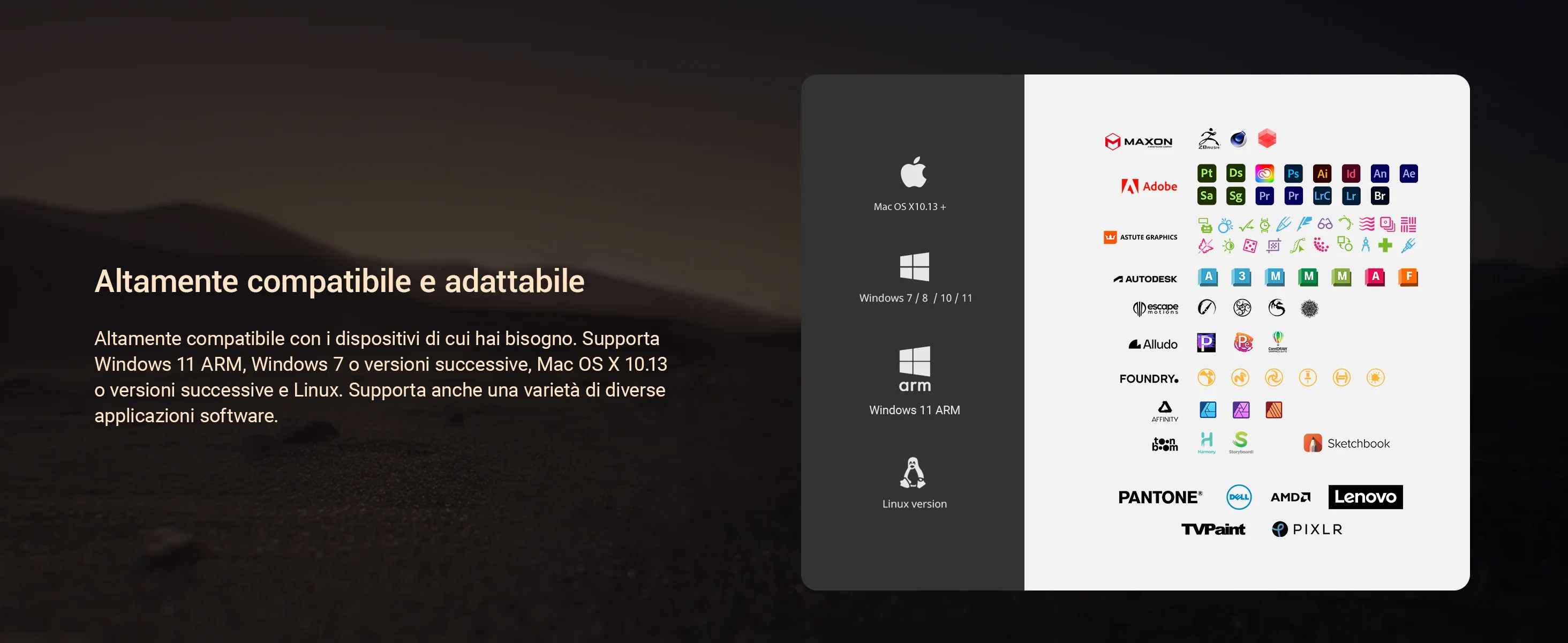
Task: Click the Alludo logo
Action: click(x=1153, y=344)
